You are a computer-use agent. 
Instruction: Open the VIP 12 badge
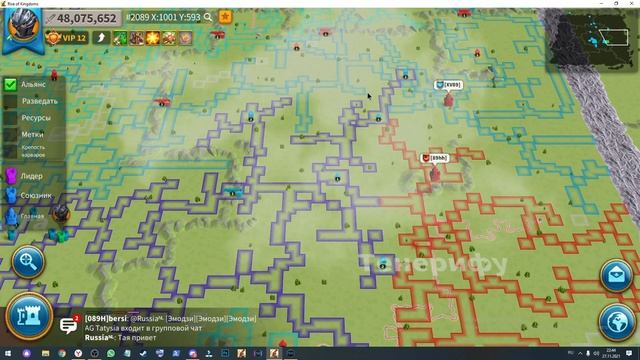click(x=67, y=38)
